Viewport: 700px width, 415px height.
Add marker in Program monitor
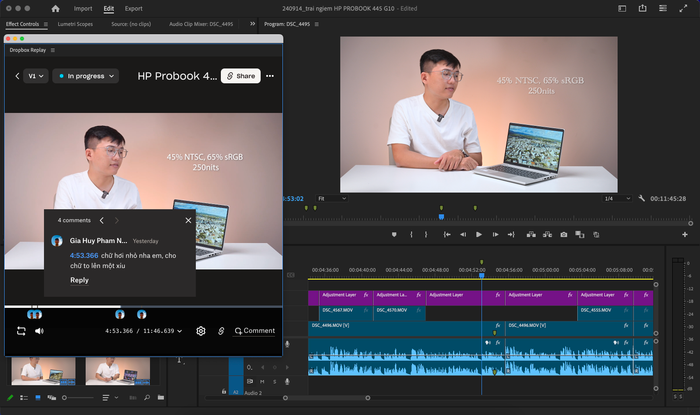click(x=394, y=234)
